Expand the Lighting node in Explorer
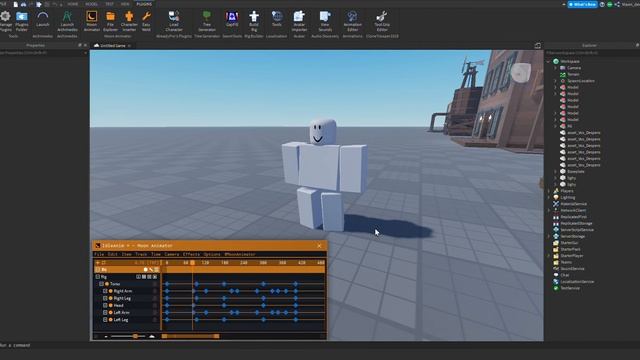 549,197
